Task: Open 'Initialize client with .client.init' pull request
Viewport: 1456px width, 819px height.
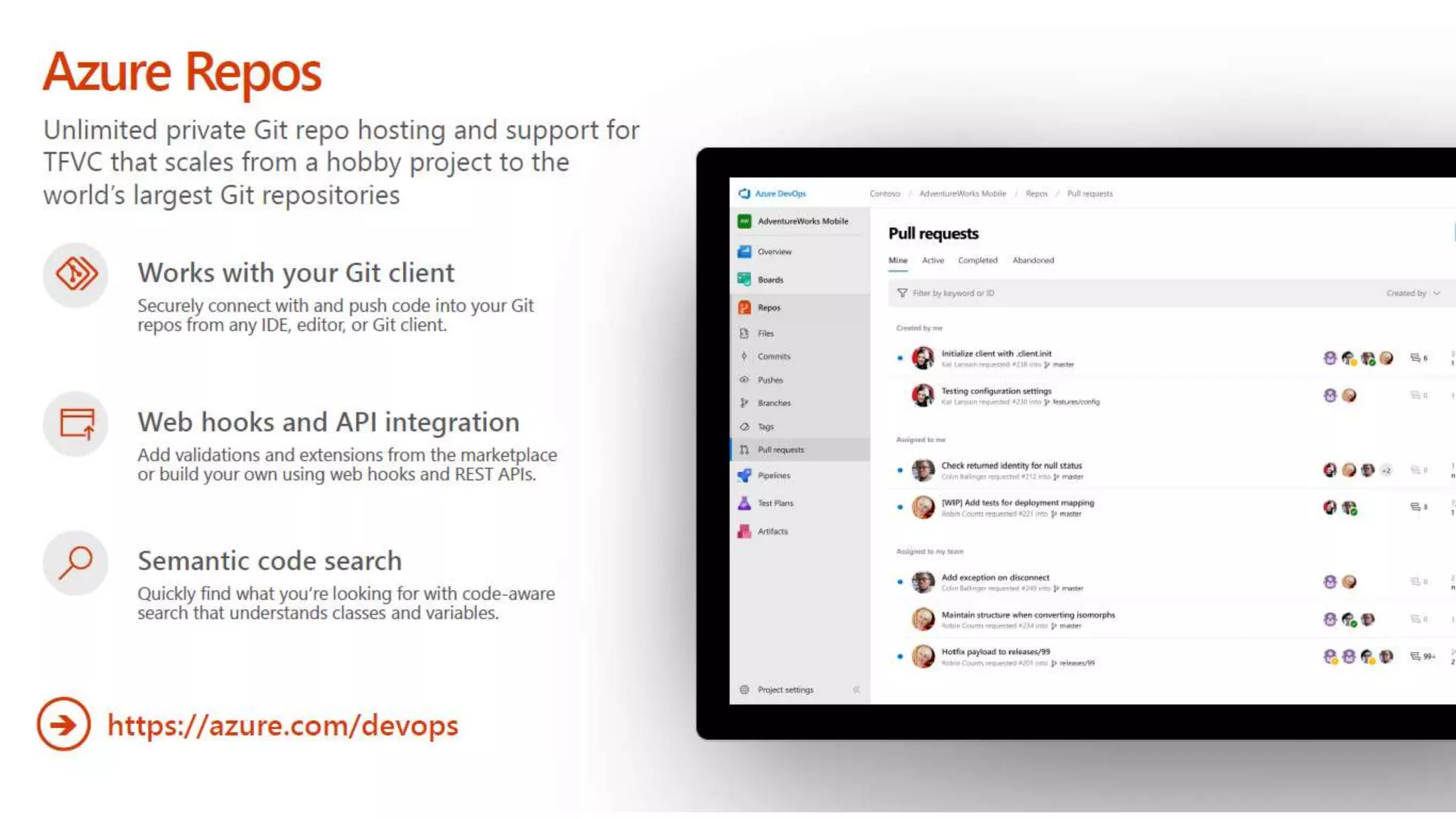Action: point(996,353)
